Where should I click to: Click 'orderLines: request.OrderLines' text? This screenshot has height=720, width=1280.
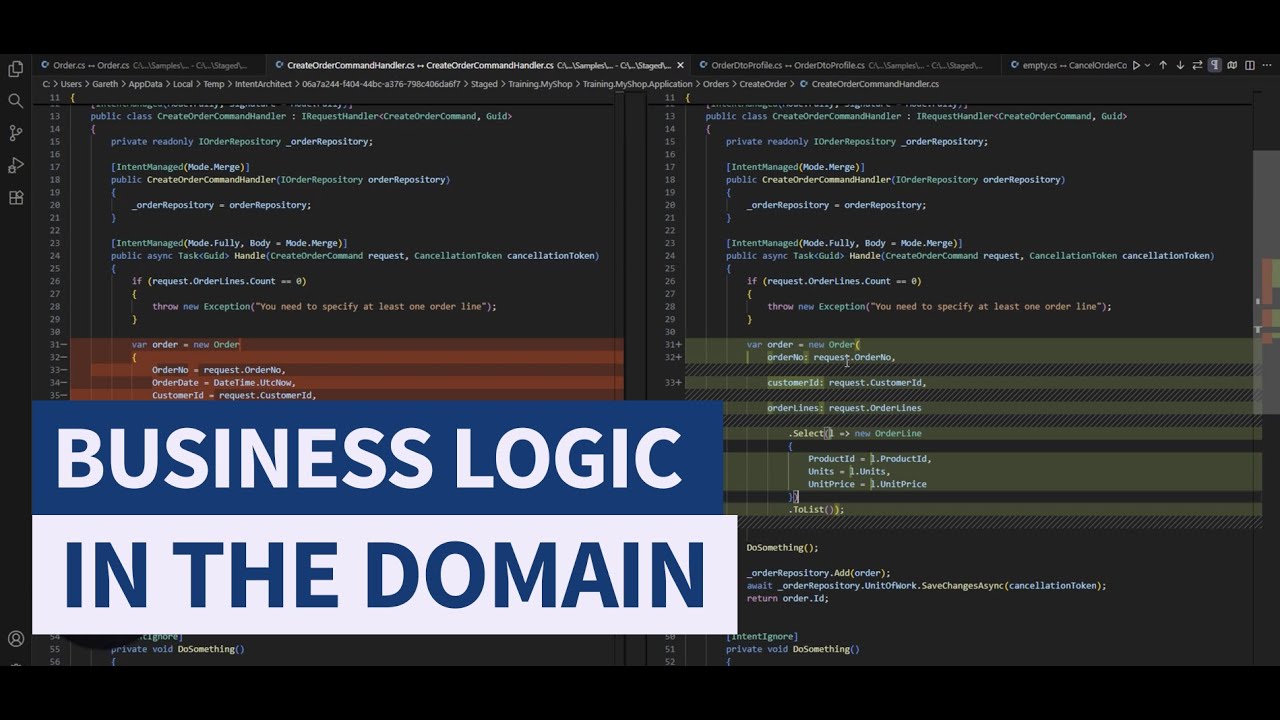click(844, 408)
